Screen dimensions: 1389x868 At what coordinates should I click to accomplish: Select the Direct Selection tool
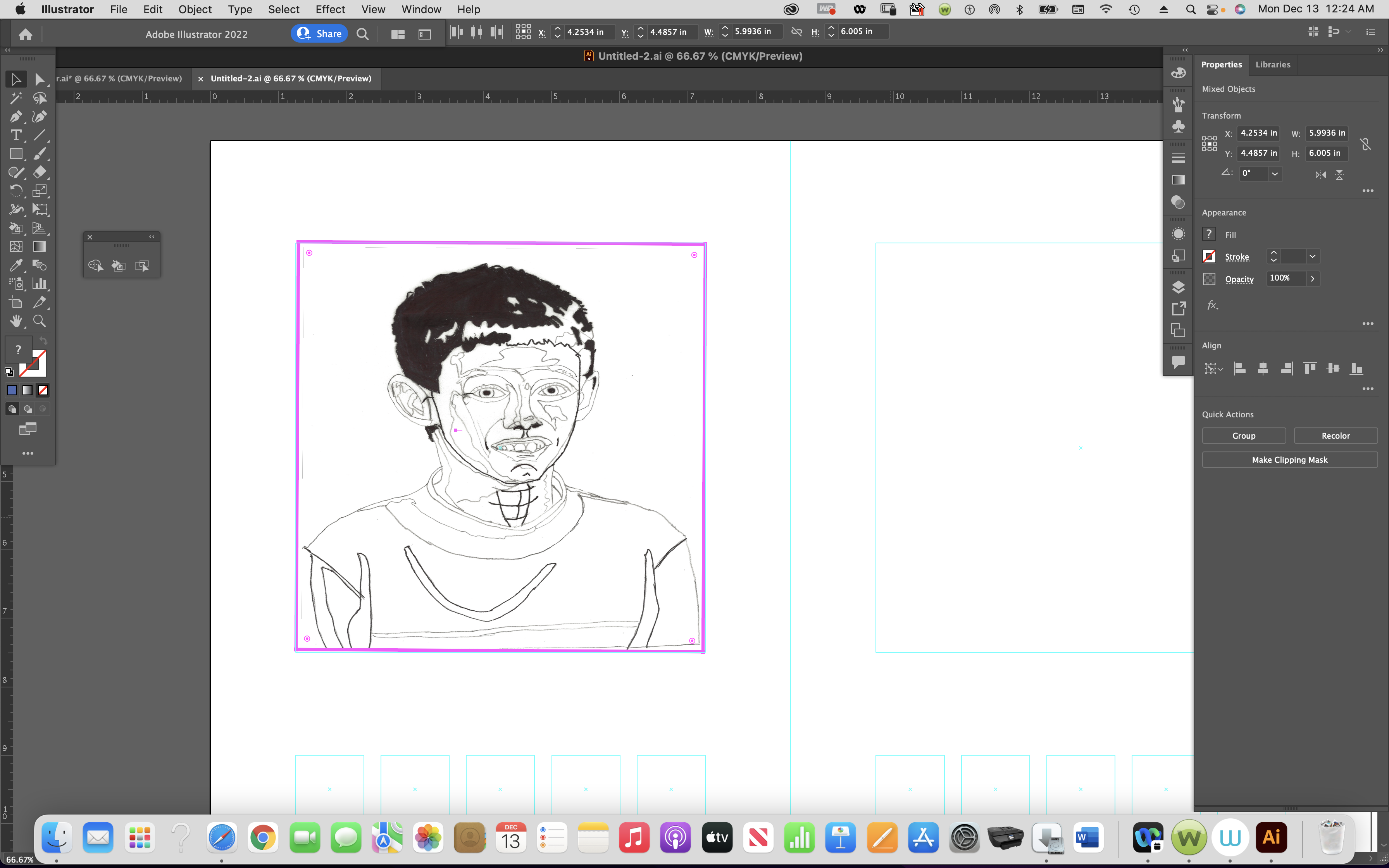click(x=40, y=79)
